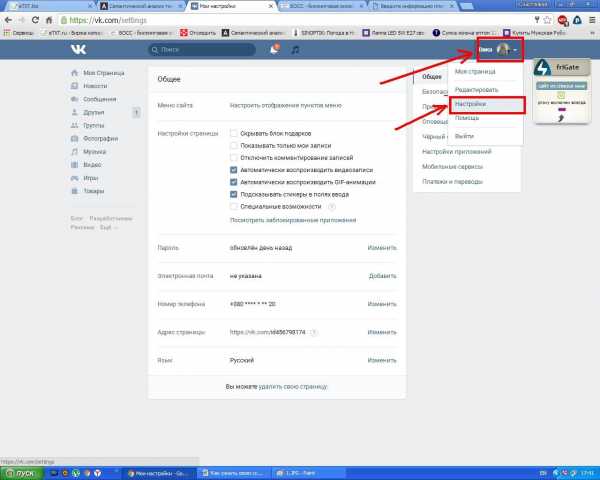Image resolution: width=600 pixels, height=480 pixels.
Task: Reload the page with the refresh icon
Action: click(35, 20)
